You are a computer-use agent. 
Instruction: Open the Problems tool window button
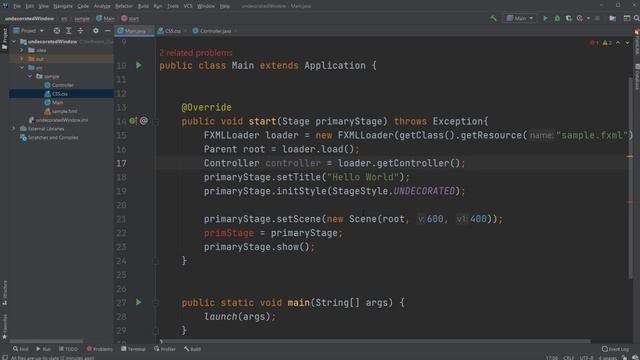[x=100, y=349]
